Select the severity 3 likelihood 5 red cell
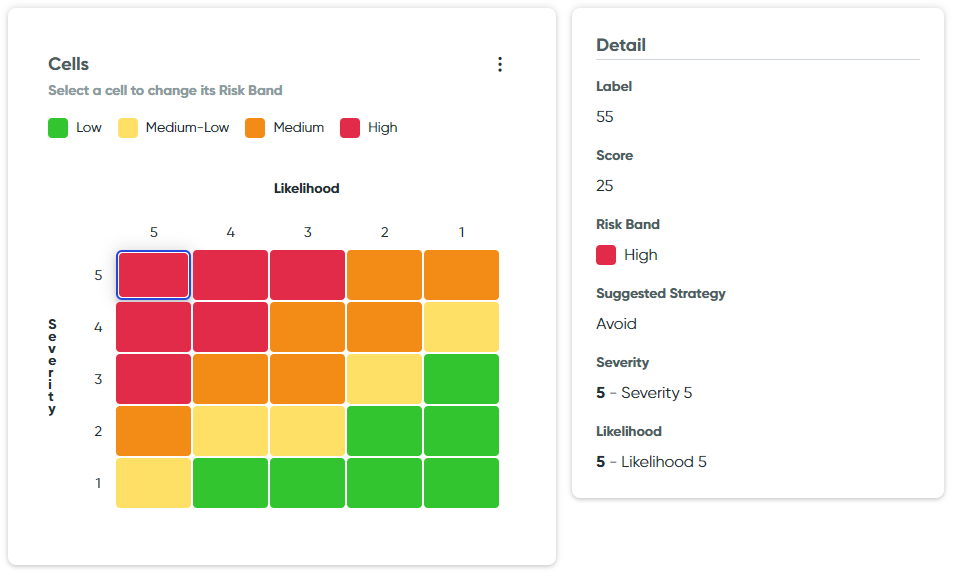This screenshot has width=958, height=575. [153, 379]
